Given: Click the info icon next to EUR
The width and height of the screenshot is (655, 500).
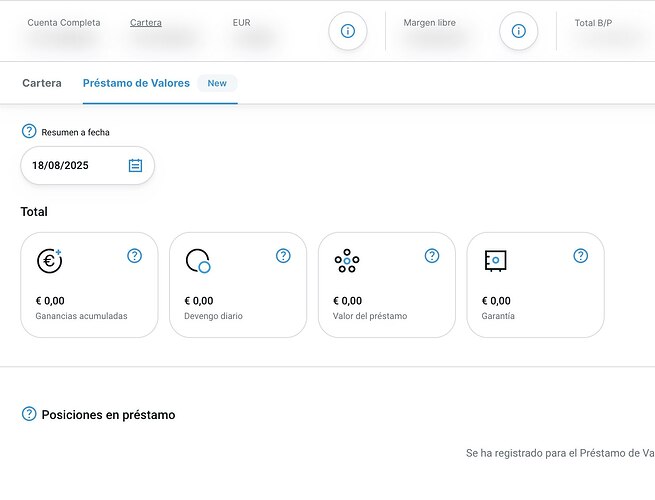Looking at the screenshot, I should coord(348,31).
